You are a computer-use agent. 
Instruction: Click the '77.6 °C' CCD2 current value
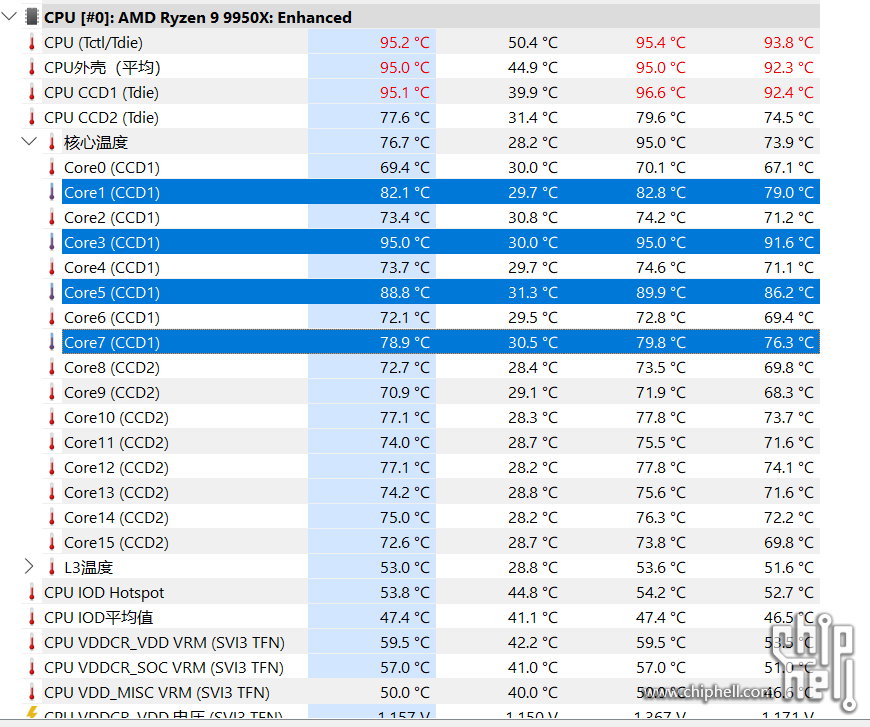coord(404,118)
